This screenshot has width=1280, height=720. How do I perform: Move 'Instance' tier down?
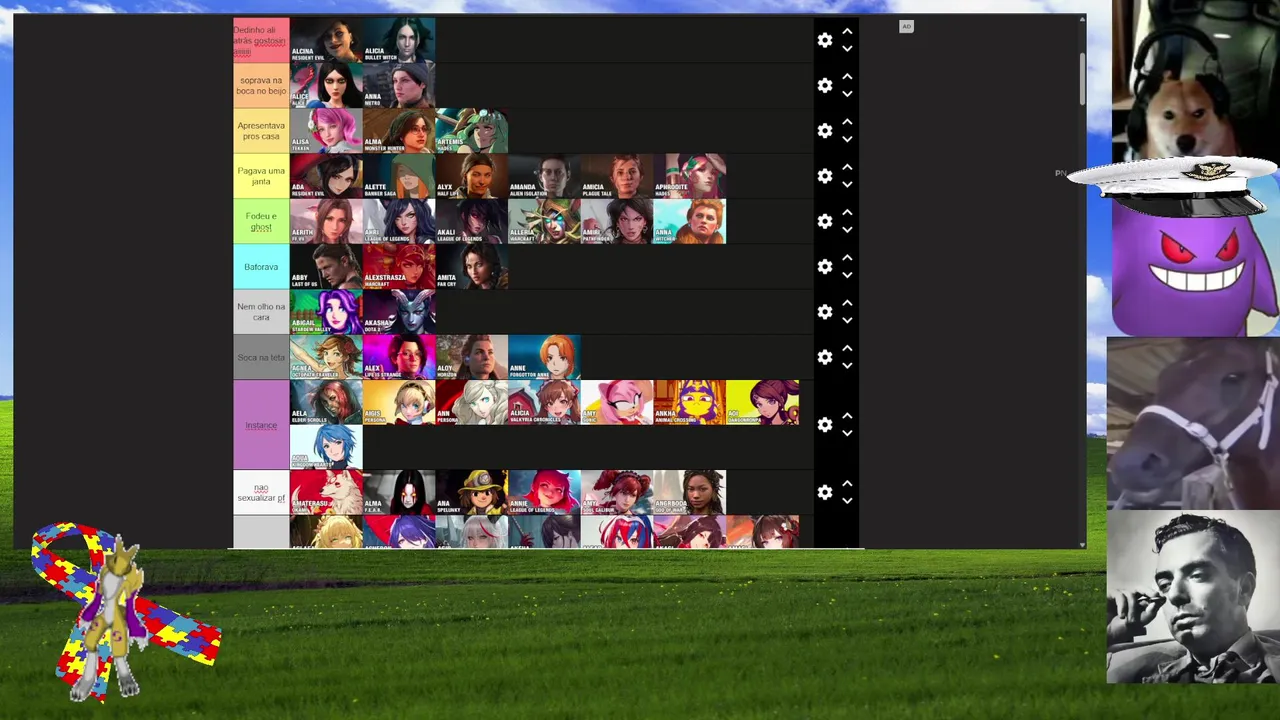pos(847,434)
